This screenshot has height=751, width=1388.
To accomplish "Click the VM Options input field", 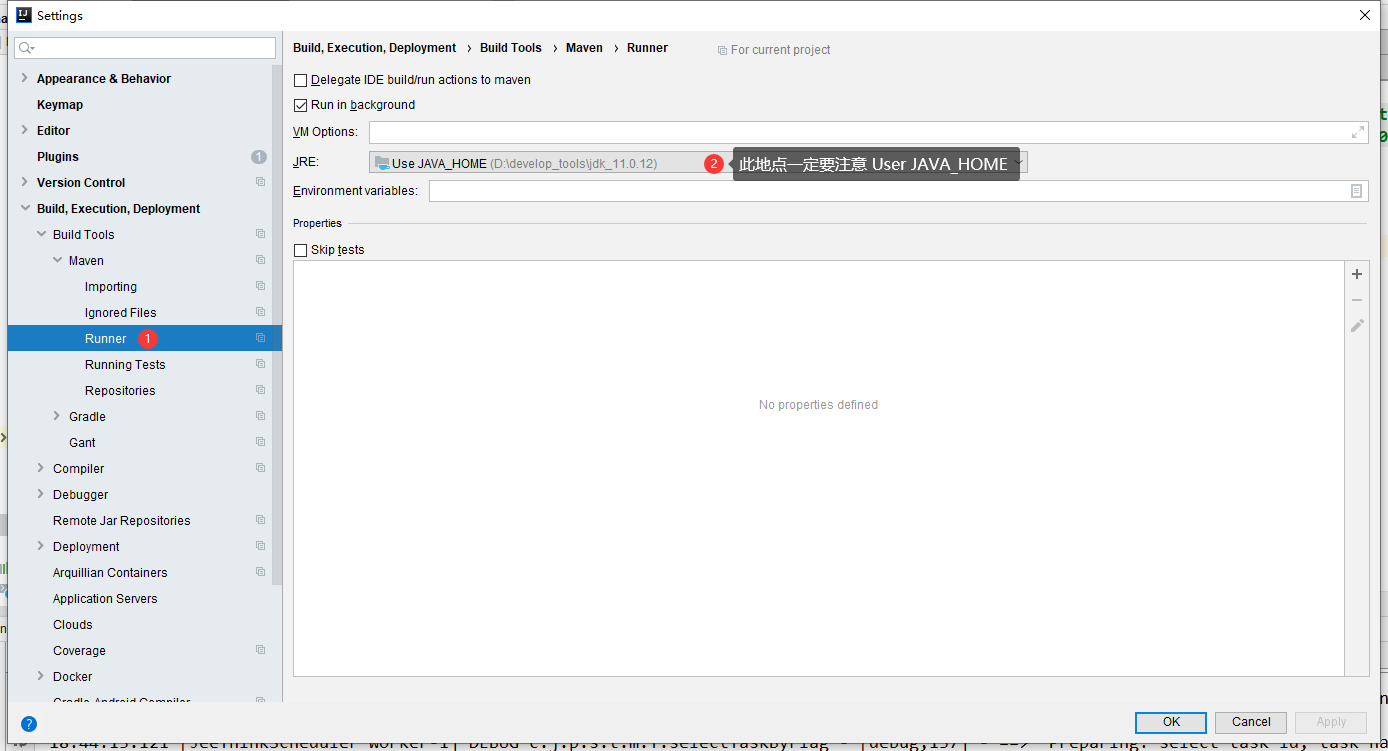I will click(868, 132).
